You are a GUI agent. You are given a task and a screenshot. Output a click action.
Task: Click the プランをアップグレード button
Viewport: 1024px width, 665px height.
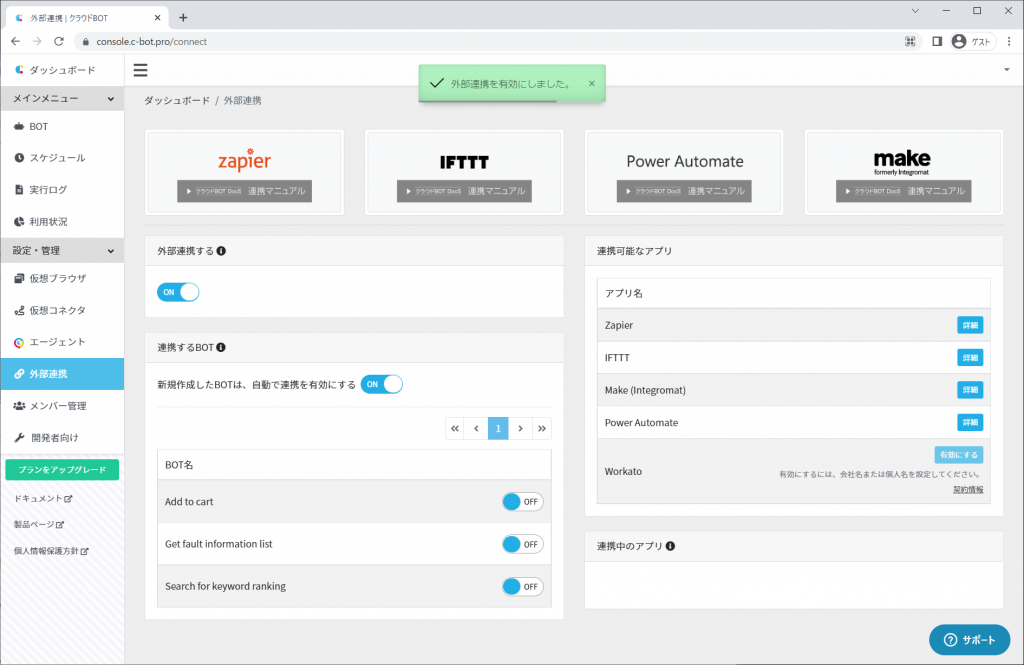62,470
